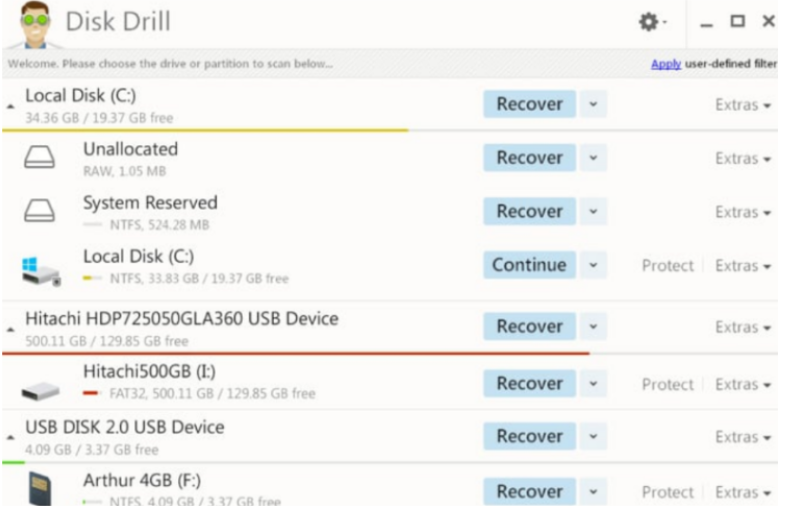Open recover options dropdown for Unallocated
786x506 pixels.
593,159
